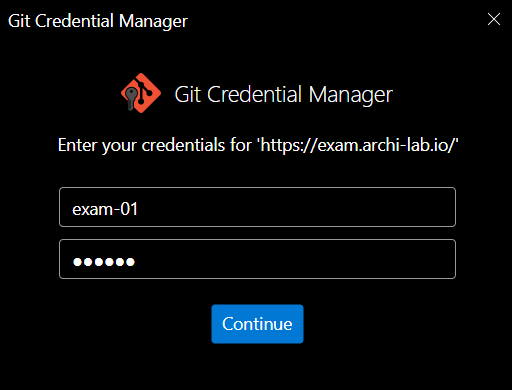512x390 pixels.
Task: Click the https://exam.archi-lab.io/ URL text
Action: [x=357, y=145]
